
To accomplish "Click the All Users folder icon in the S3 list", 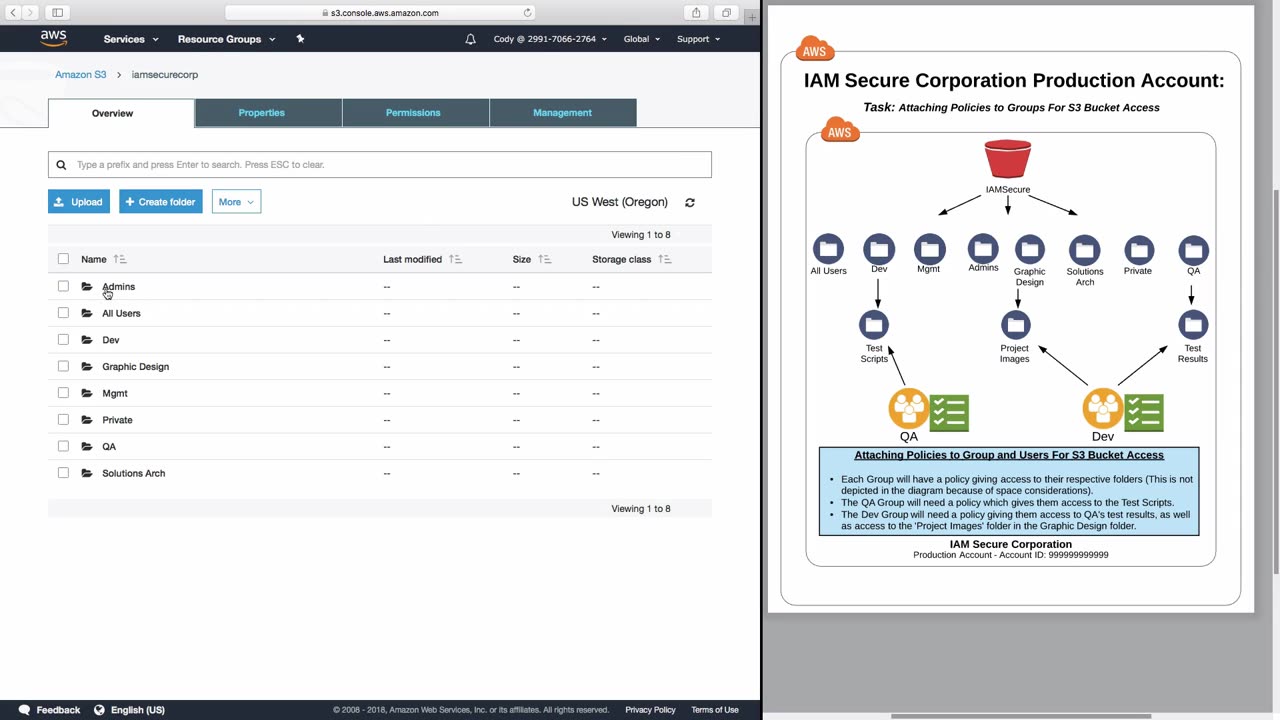I will click(87, 313).
